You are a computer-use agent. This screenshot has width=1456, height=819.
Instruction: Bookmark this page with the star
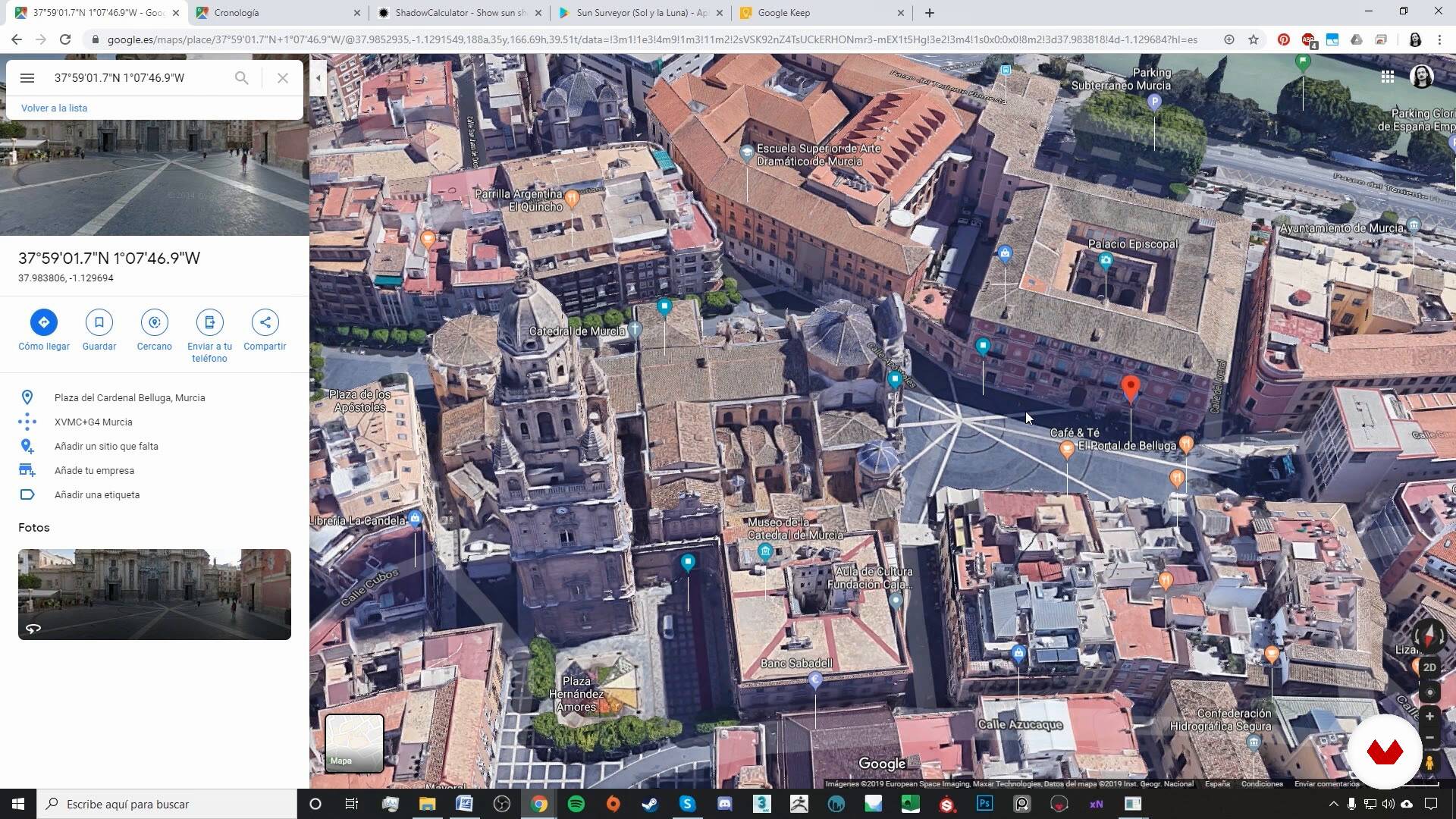pos(1254,39)
